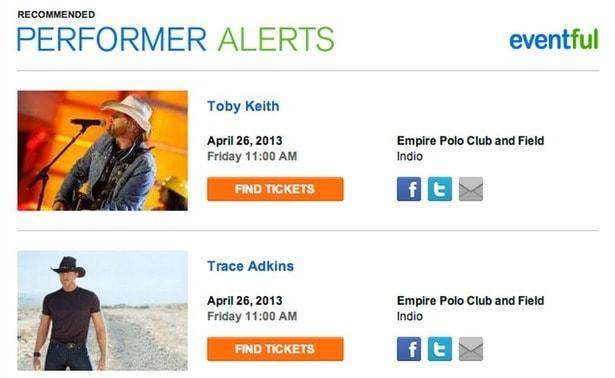
Task: Select April 26, 2013 date under Trace Adkins
Action: [x=245, y=301]
